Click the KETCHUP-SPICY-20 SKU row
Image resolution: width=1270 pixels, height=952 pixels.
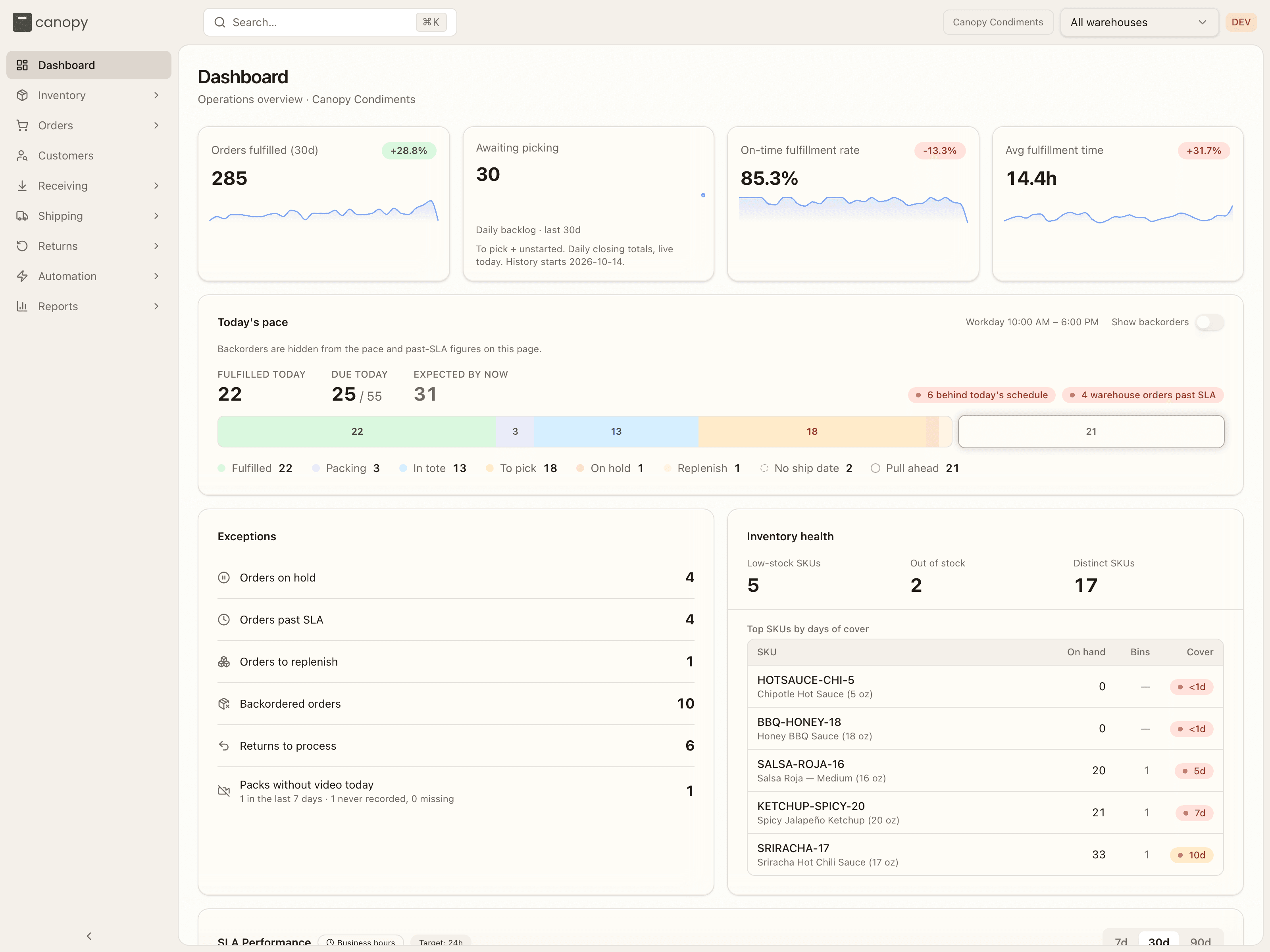point(985,812)
